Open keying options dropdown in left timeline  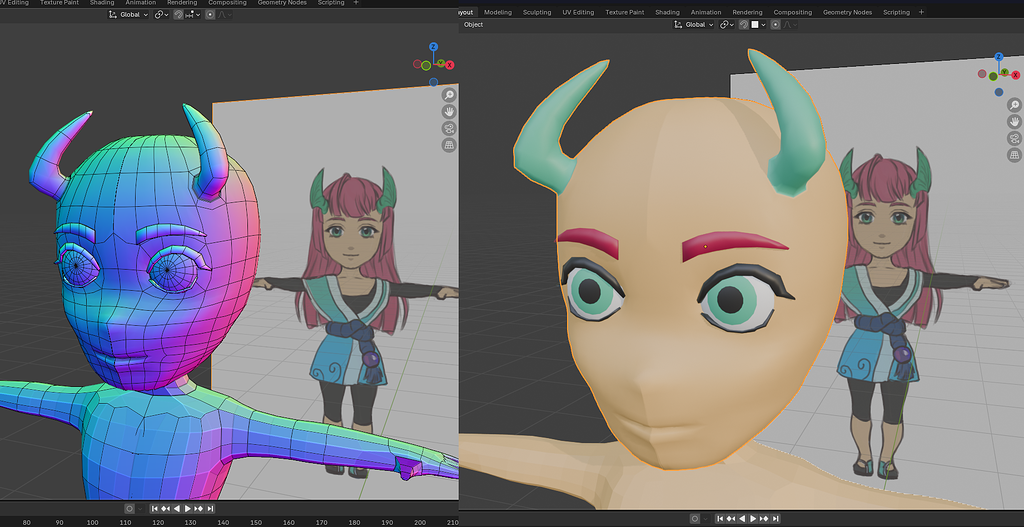(140, 509)
